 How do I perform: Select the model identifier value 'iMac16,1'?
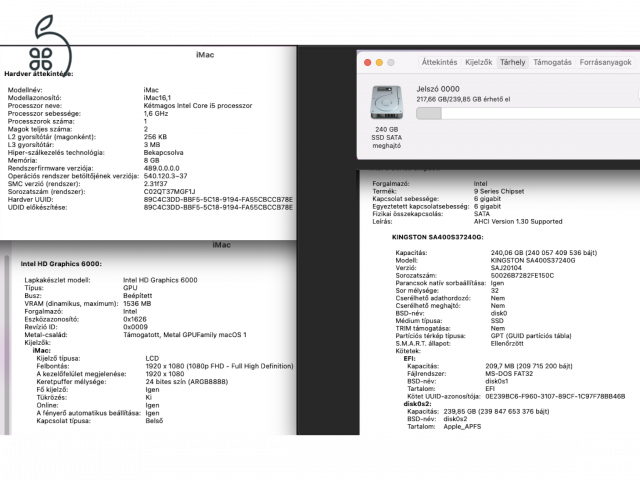(157, 98)
